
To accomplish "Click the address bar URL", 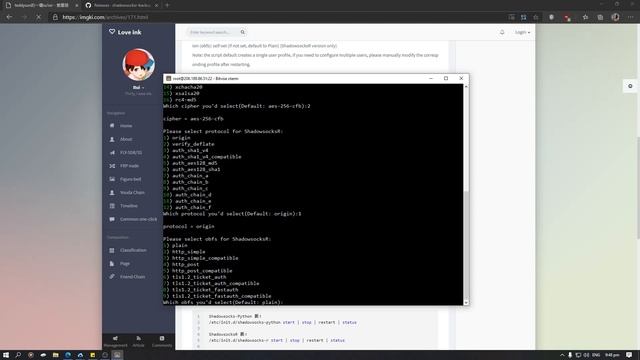I will (105, 17).
